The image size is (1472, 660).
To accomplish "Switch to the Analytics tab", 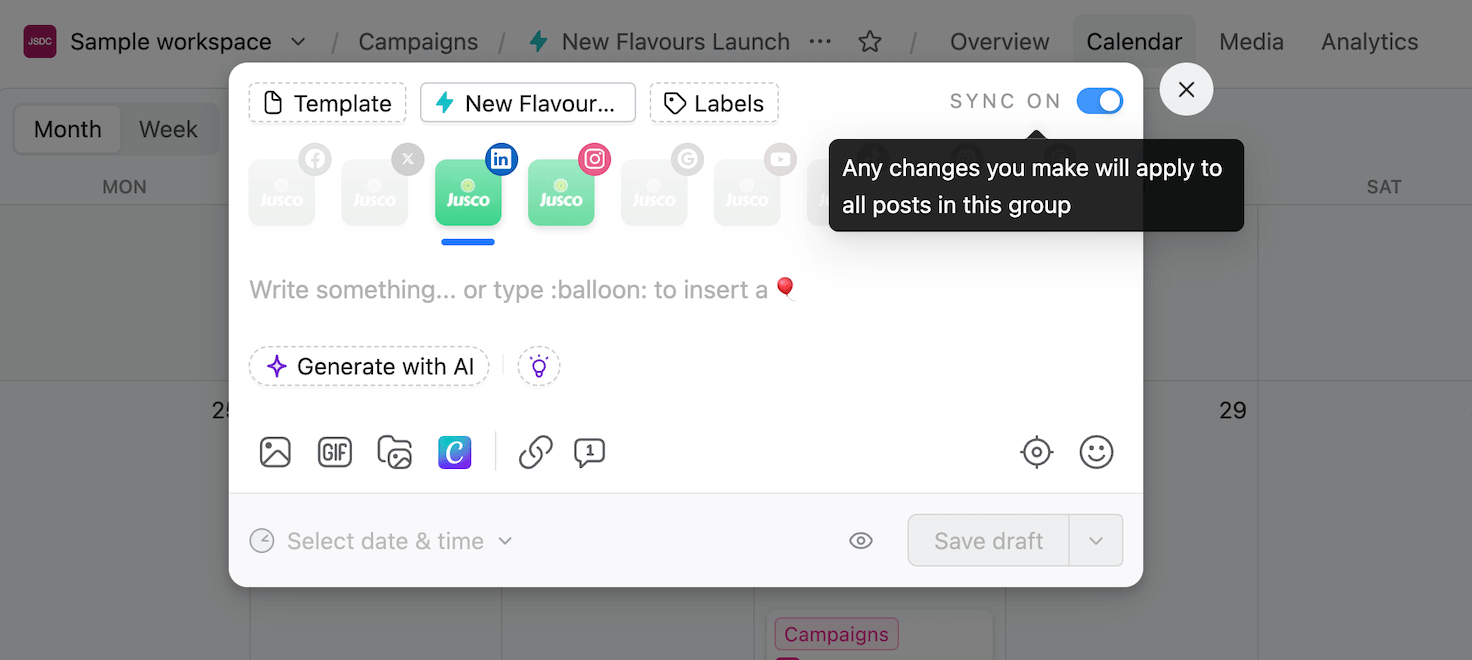I will pyautogui.click(x=1369, y=42).
